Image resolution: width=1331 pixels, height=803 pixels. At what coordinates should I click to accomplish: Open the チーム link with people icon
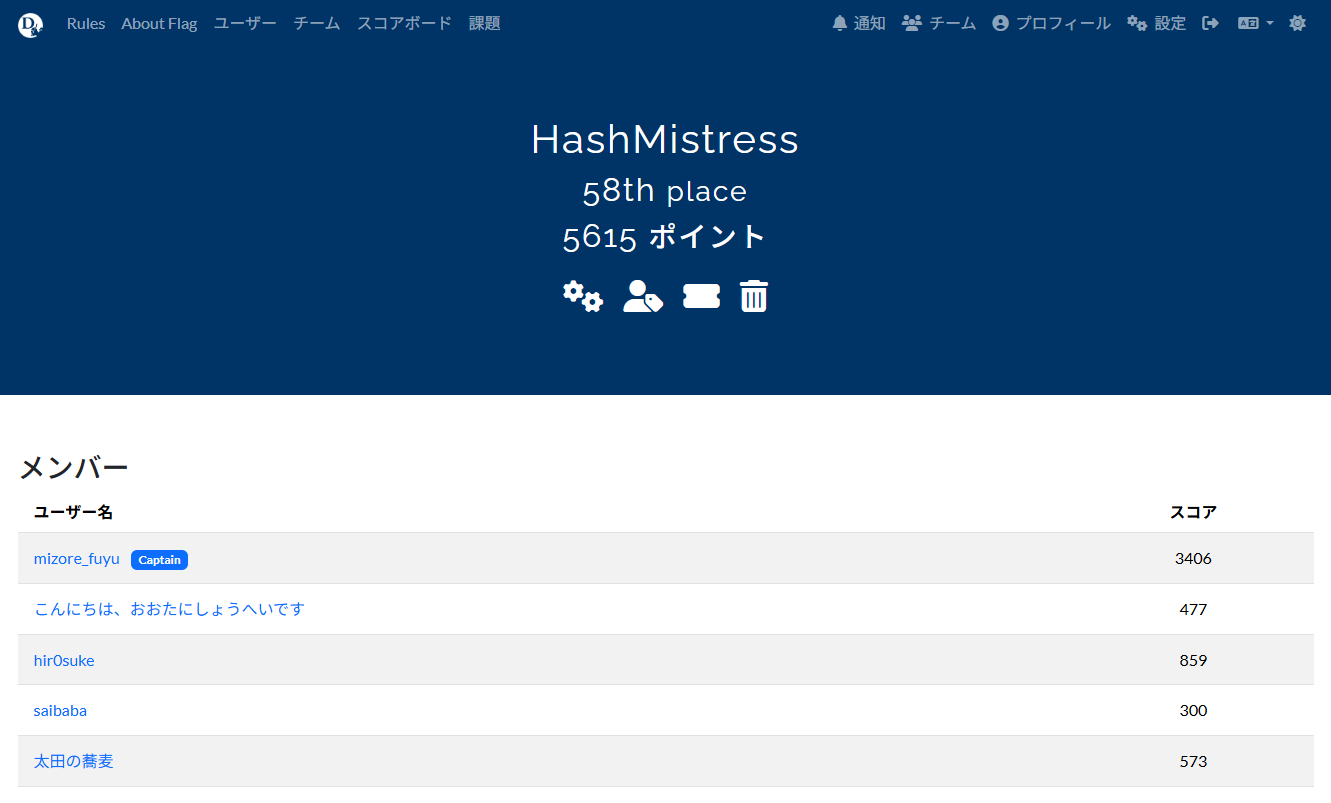[x=939, y=23]
